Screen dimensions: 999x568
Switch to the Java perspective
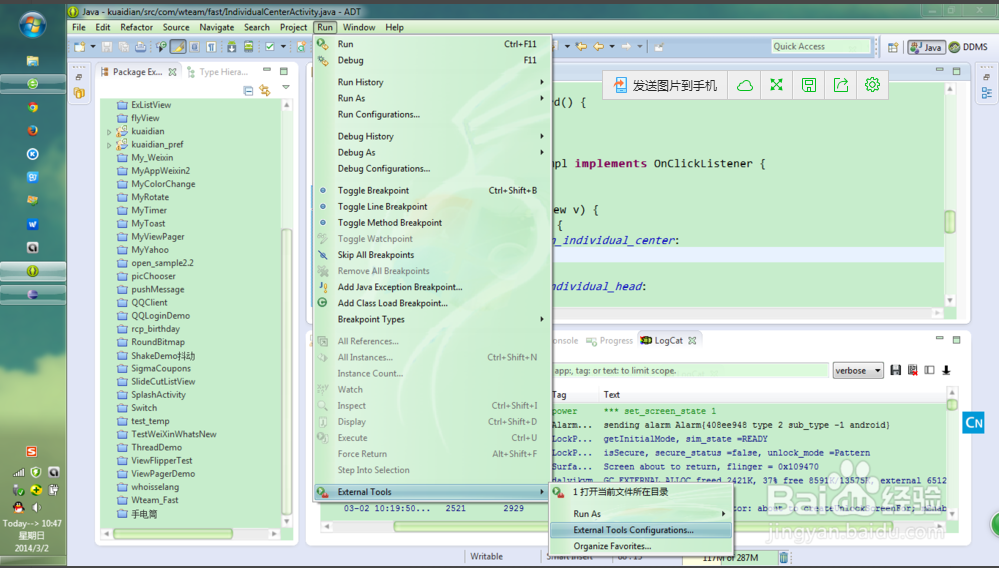click(x=926, y=47)
